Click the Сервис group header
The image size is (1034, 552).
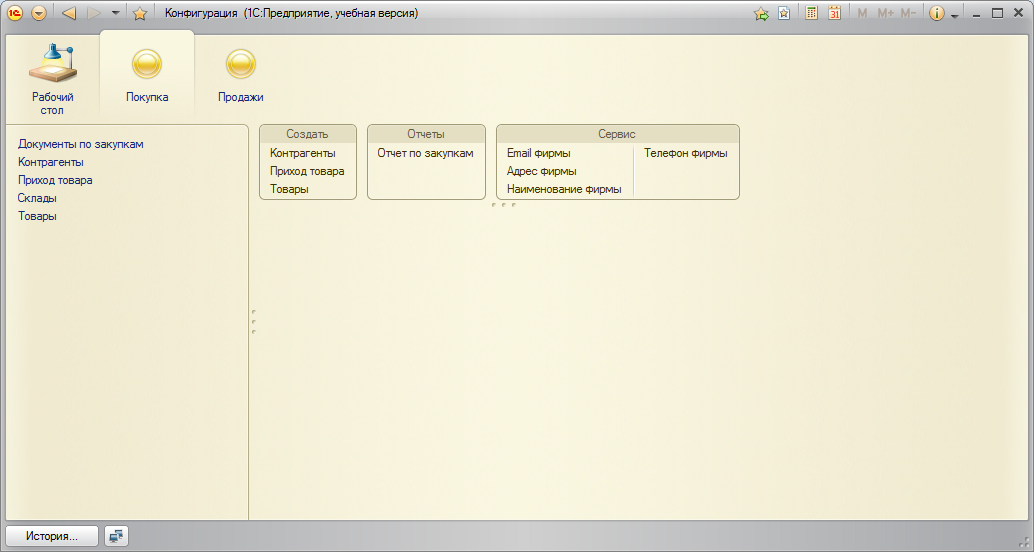[x=617, y=134]
